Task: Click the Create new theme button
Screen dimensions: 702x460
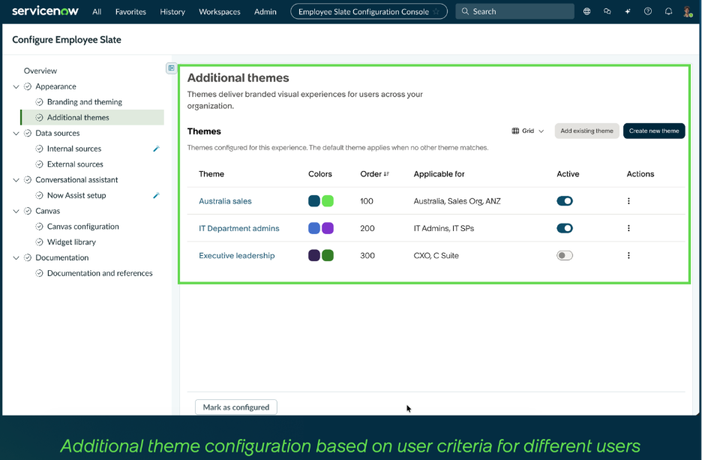Action: [x=654, y=131]
